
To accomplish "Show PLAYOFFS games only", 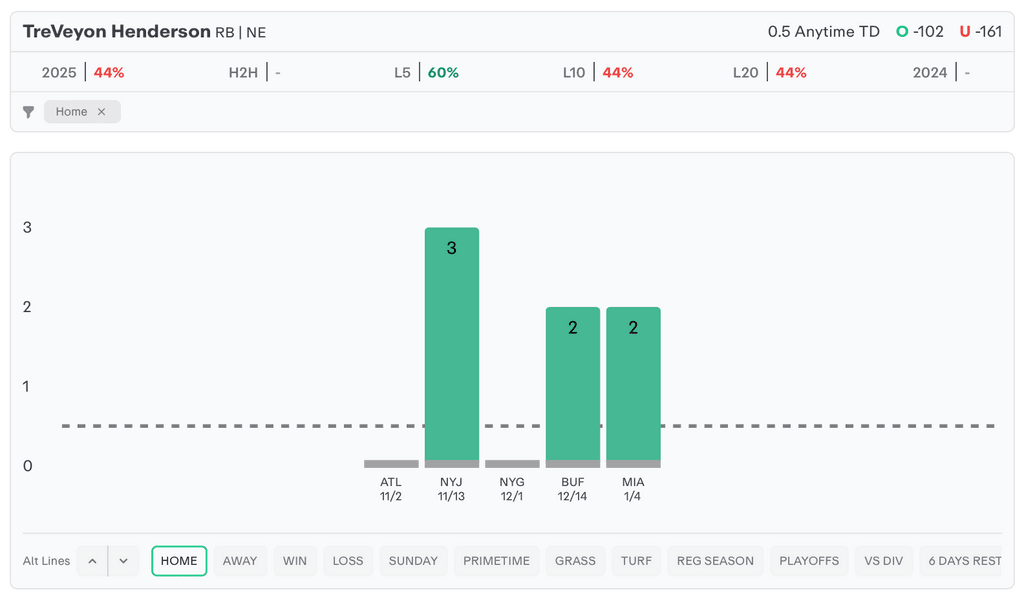I will (809, 561).
